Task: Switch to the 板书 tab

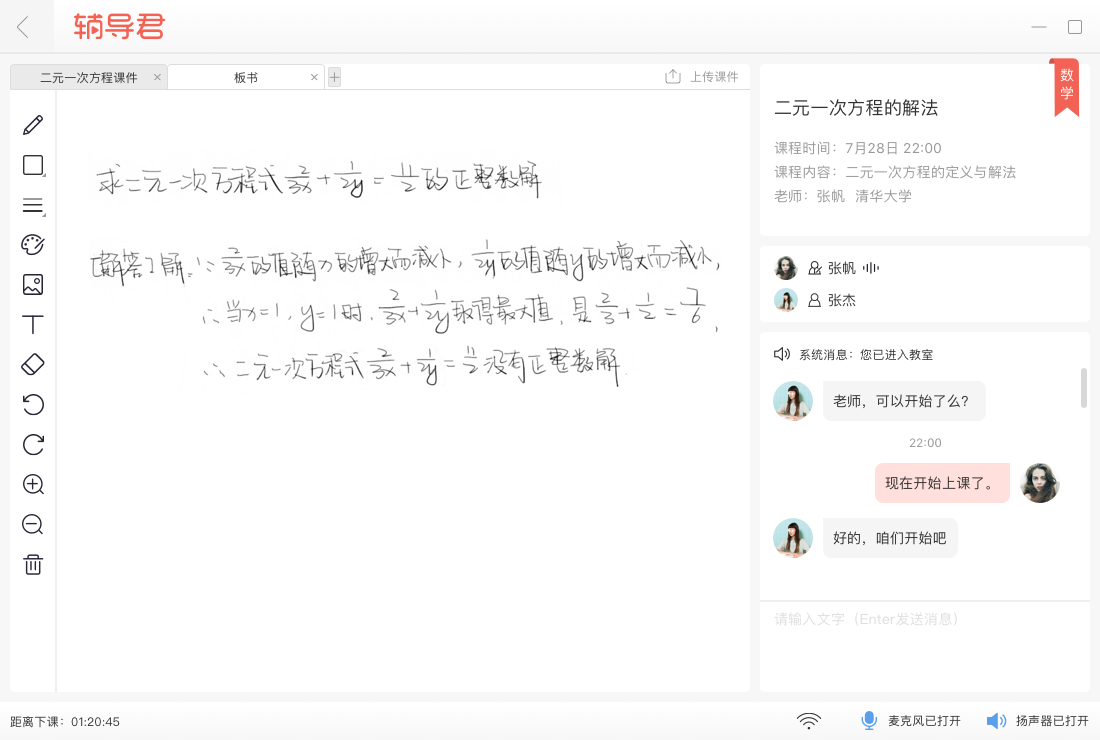Action: click(246, 76)
